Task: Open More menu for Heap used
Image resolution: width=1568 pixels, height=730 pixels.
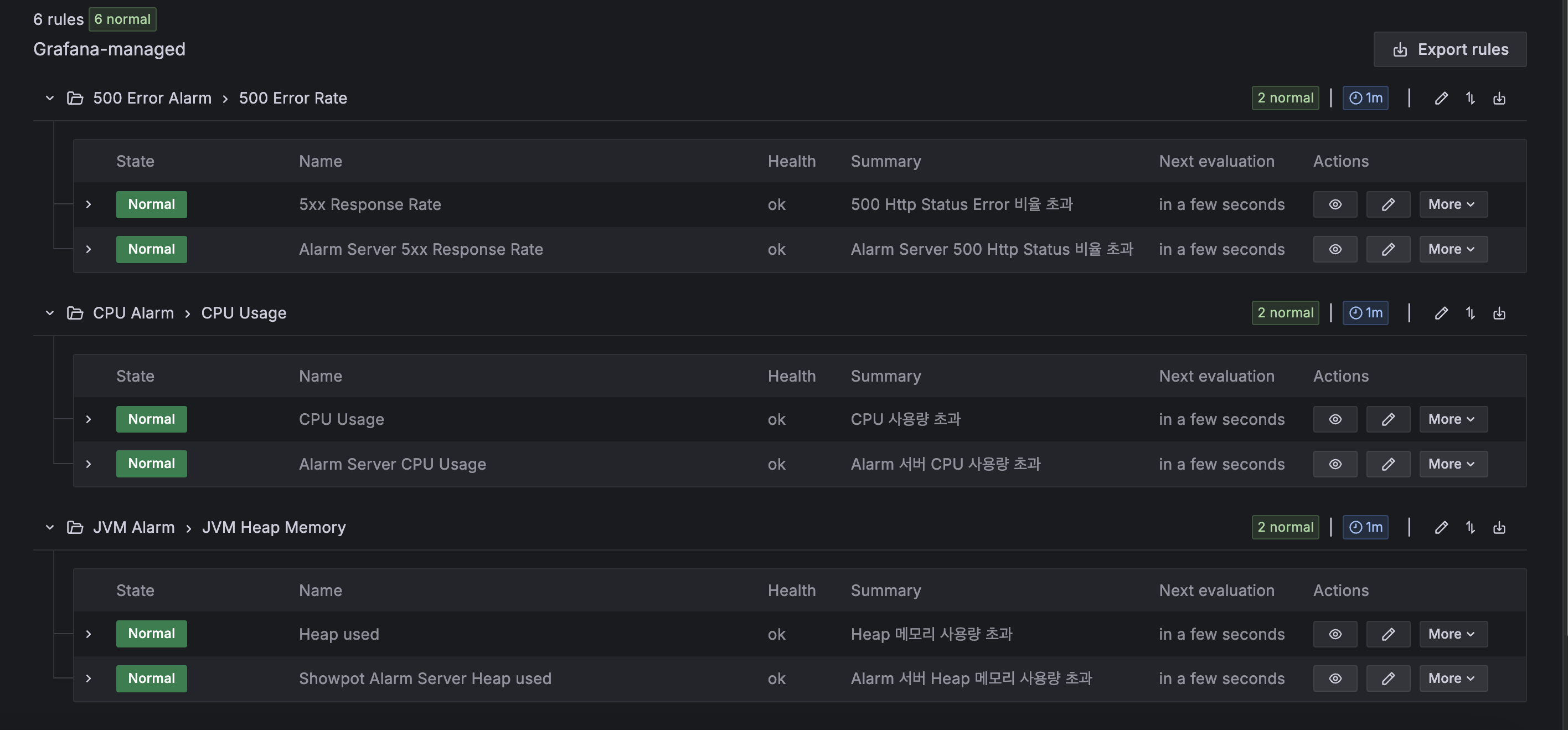Action: point(1453,634)
